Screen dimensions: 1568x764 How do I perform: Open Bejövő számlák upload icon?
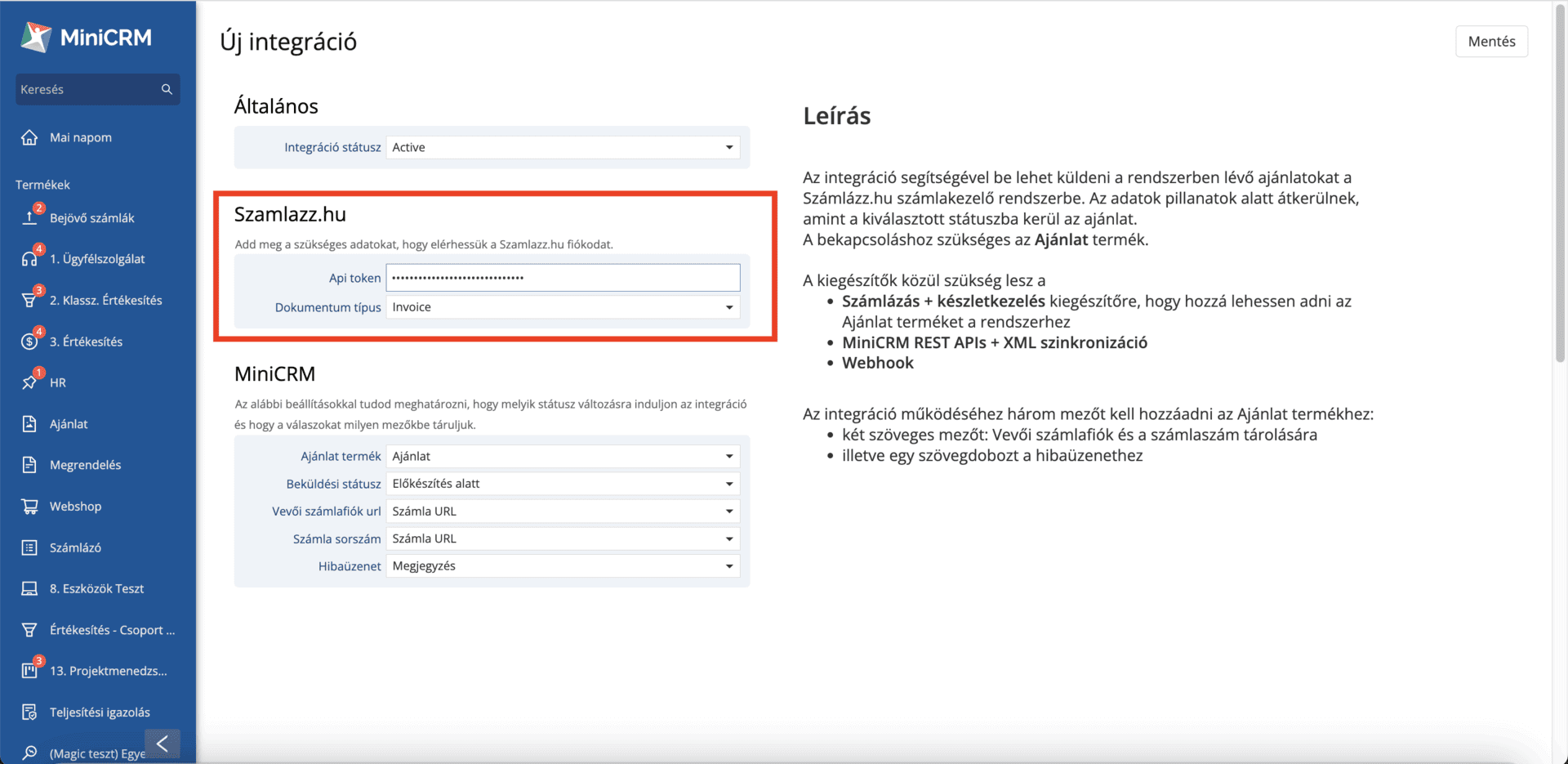29,218
